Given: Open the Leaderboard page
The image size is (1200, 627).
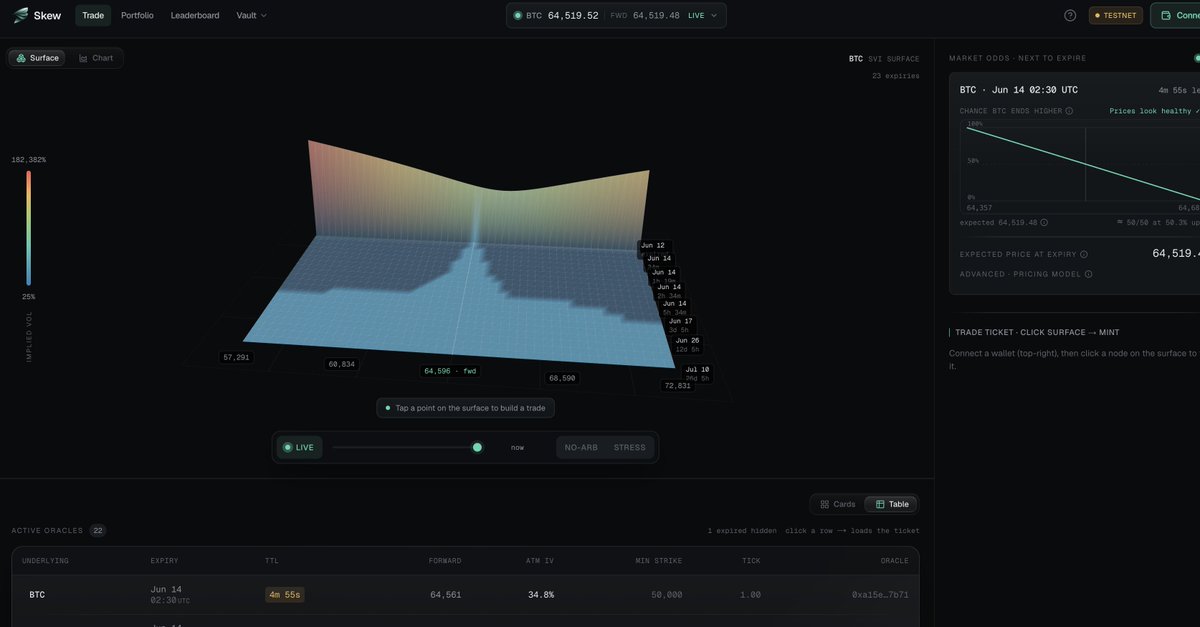Looking at the screenshot, I should (x=195, y=15).
